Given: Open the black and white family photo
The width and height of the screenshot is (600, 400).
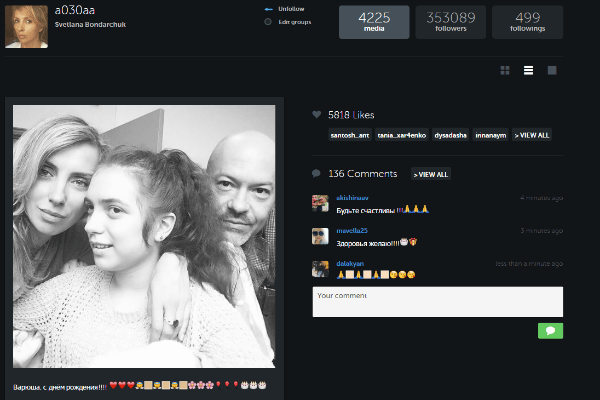Looking at the screenshot, I should (144, 237).
